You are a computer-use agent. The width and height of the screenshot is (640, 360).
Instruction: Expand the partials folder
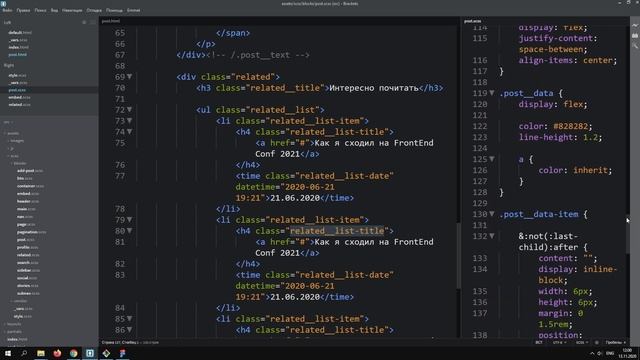(x=13, y=331)
